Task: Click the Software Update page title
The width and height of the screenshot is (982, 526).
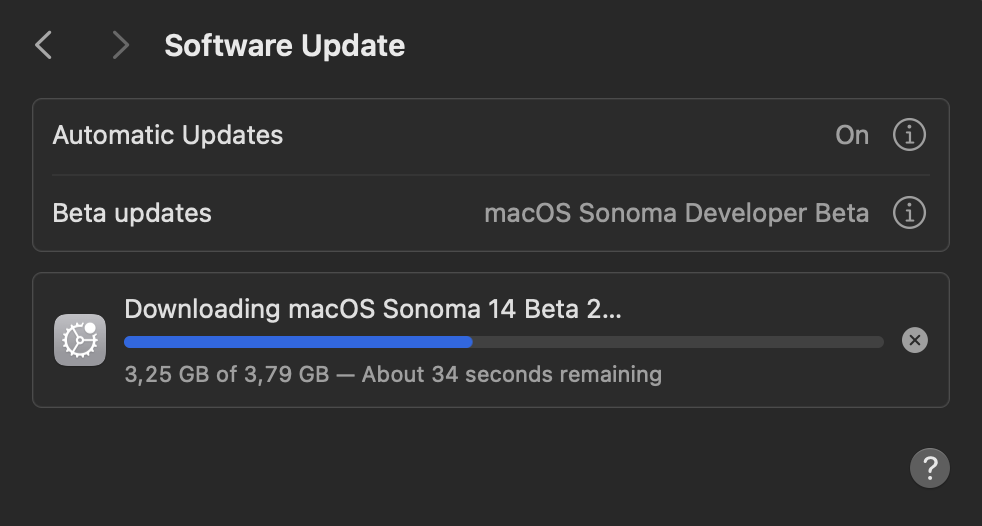Action: [x=284, y=46]
